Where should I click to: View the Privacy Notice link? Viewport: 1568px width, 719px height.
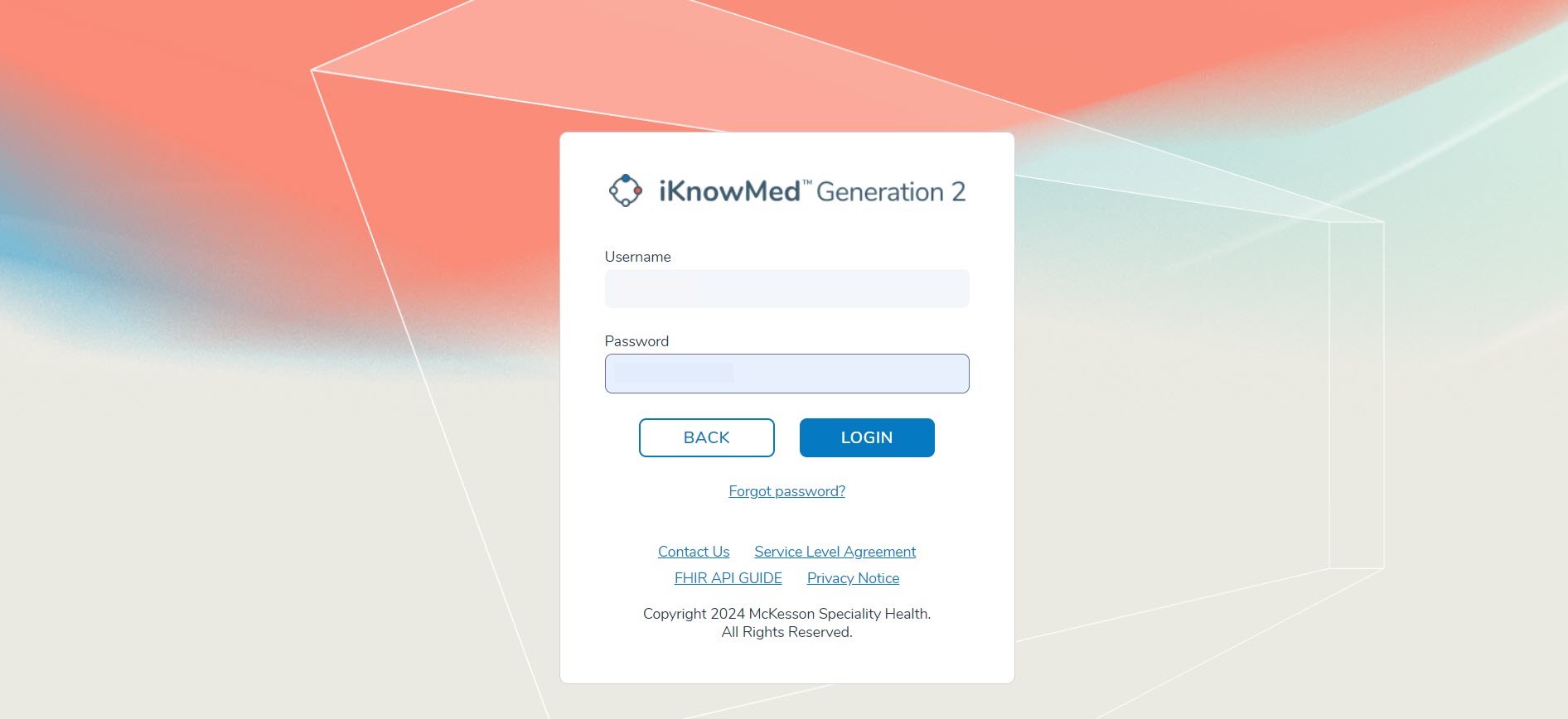pos(853,578)
